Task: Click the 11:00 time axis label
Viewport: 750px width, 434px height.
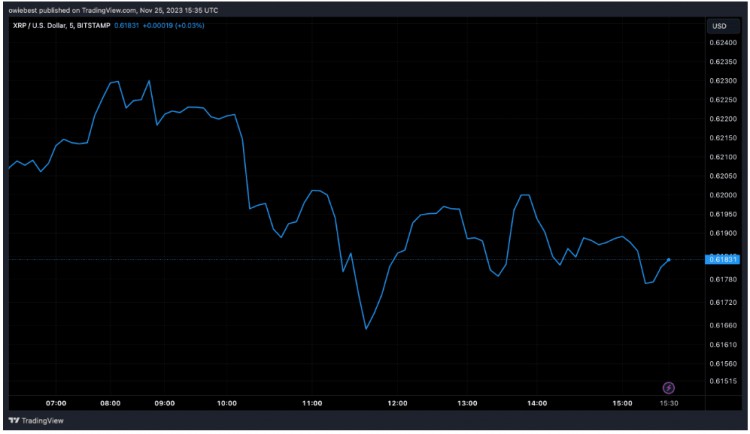Action: 312,403
